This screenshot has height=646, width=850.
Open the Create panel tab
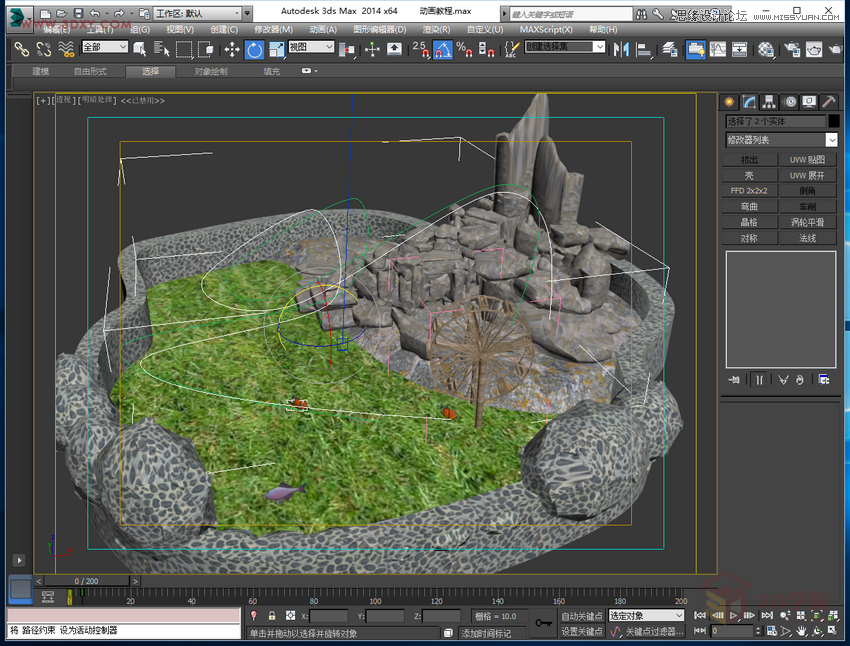point(729,101)
